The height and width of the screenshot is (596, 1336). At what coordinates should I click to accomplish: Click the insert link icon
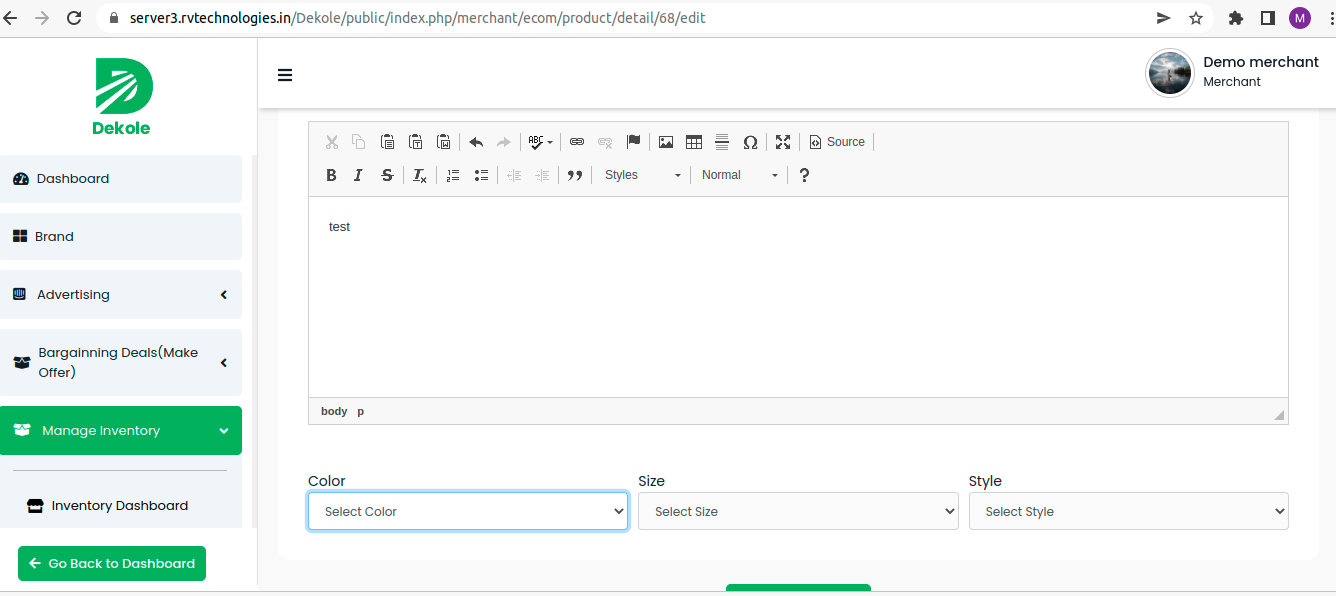pyautogui.click(x=577, y=142)
